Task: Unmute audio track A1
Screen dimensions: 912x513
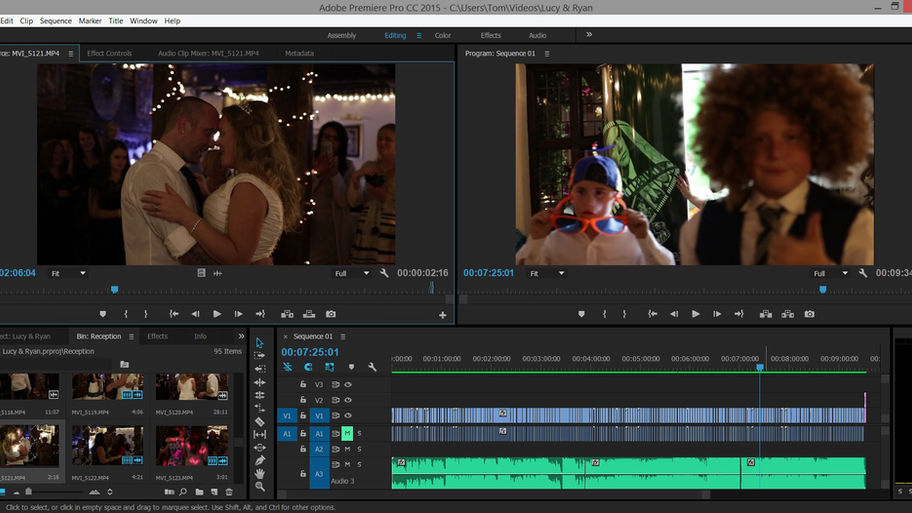Action: [x=347, y=433]
